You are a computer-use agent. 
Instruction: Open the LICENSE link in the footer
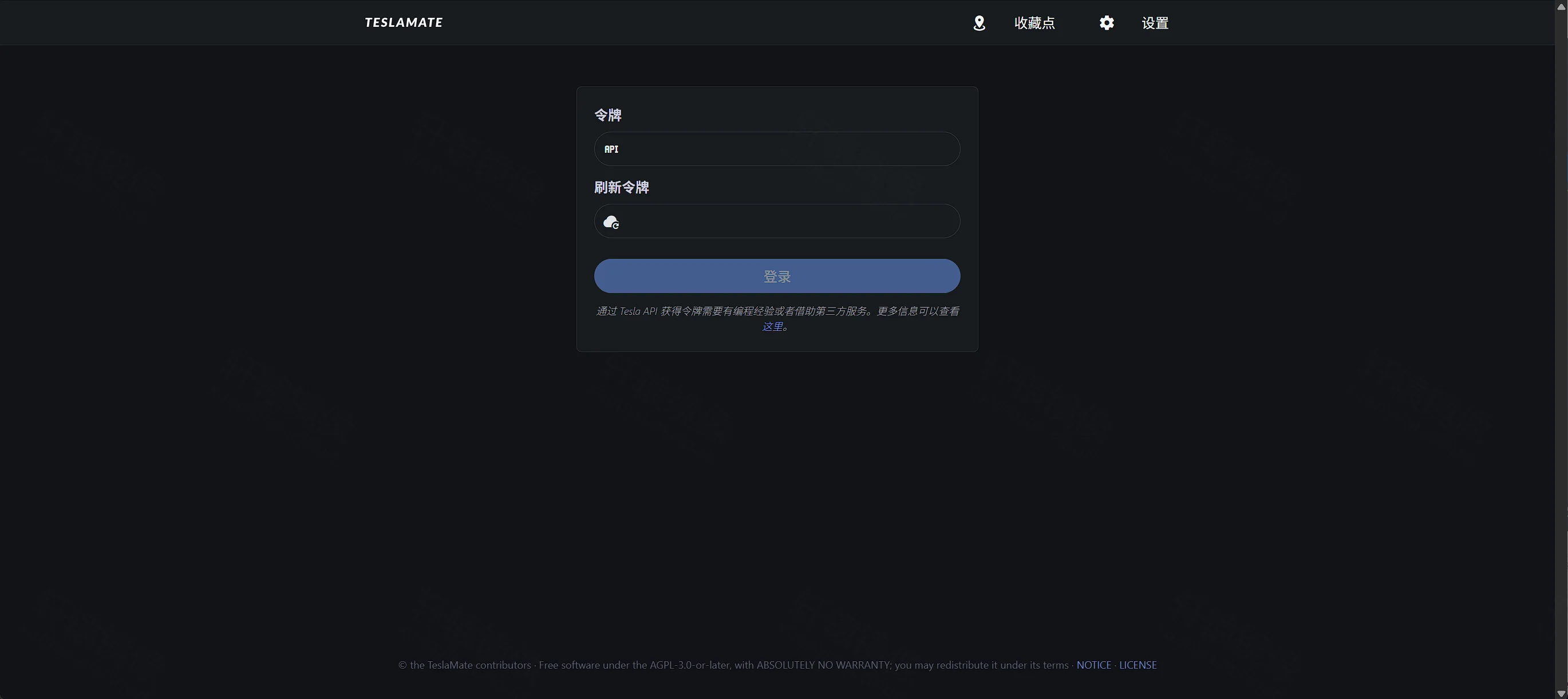coord(1138,665)
